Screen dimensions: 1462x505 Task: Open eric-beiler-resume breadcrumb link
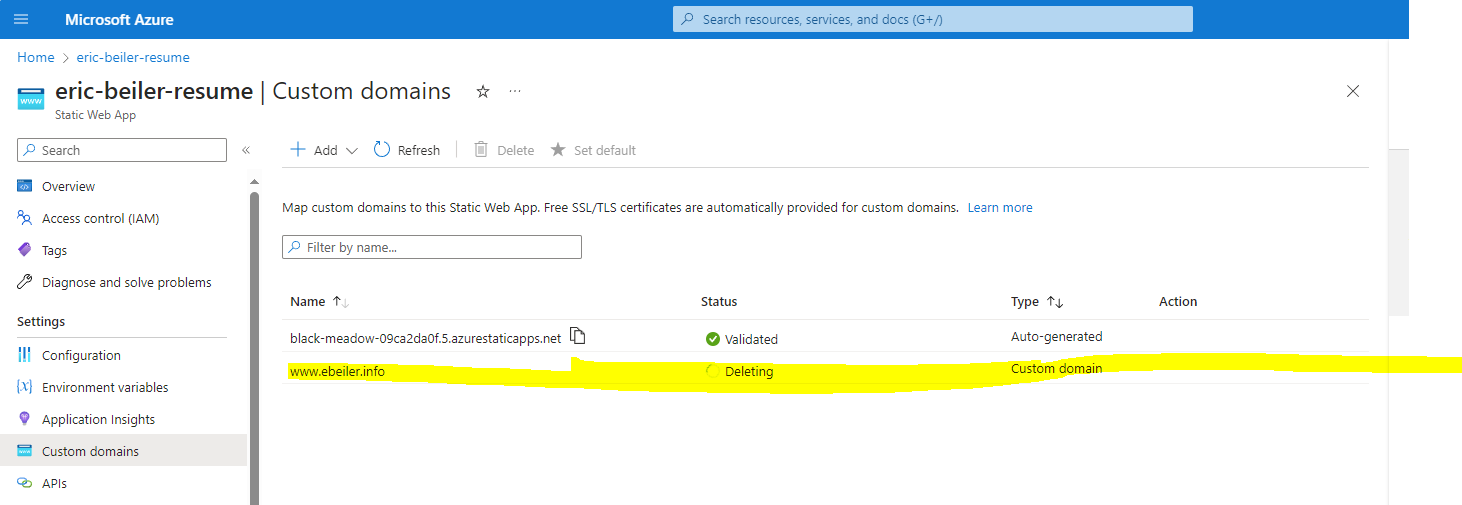(x=133, y=57)
